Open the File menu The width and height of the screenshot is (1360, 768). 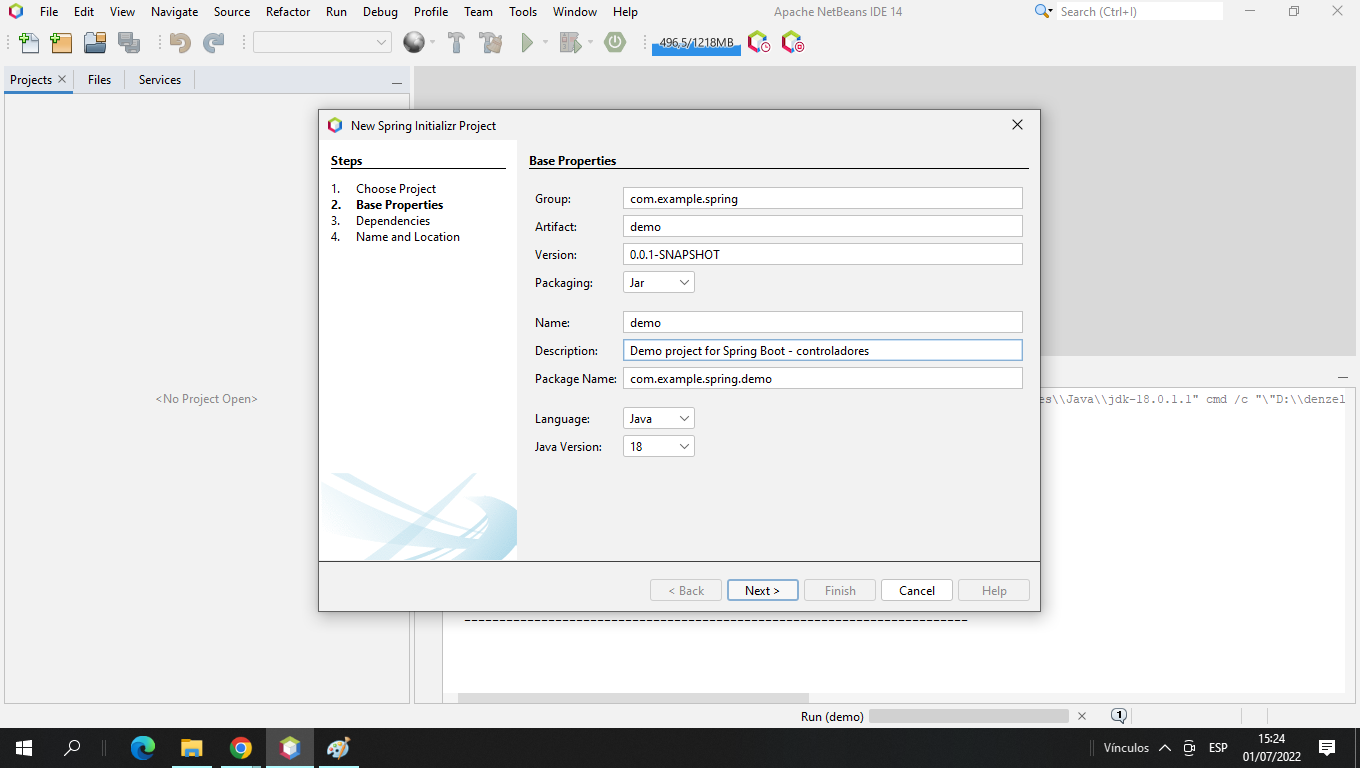49,12
